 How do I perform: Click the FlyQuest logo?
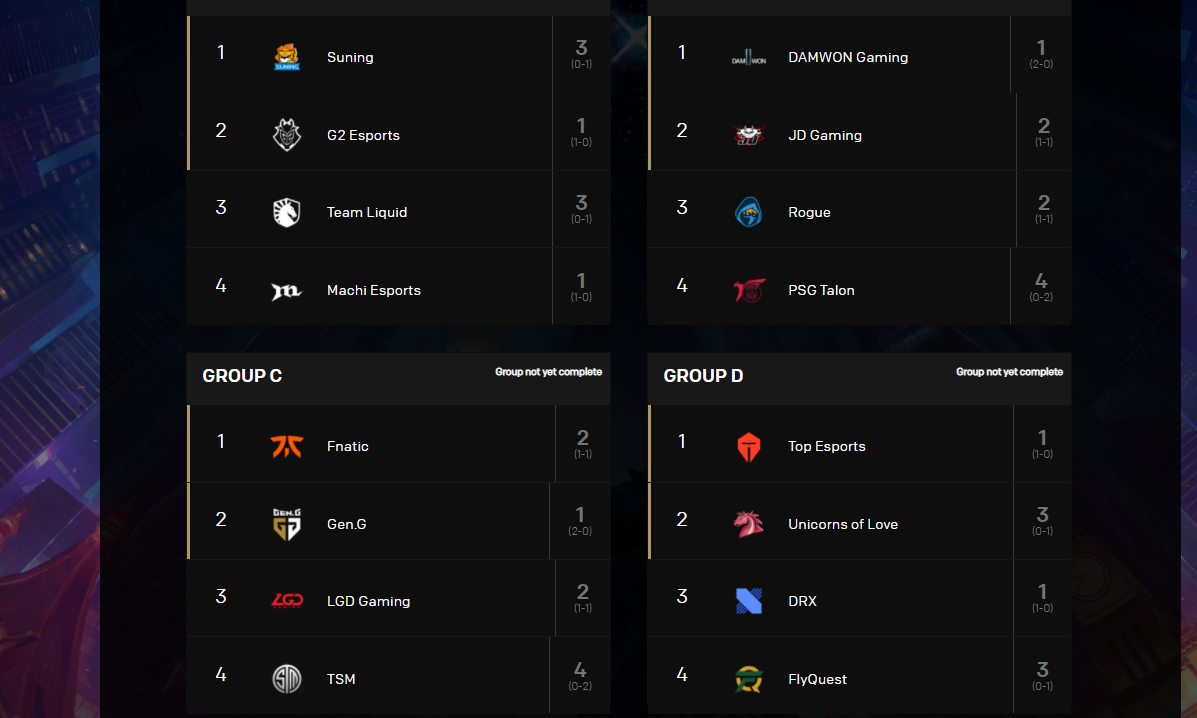pos(749,679)
